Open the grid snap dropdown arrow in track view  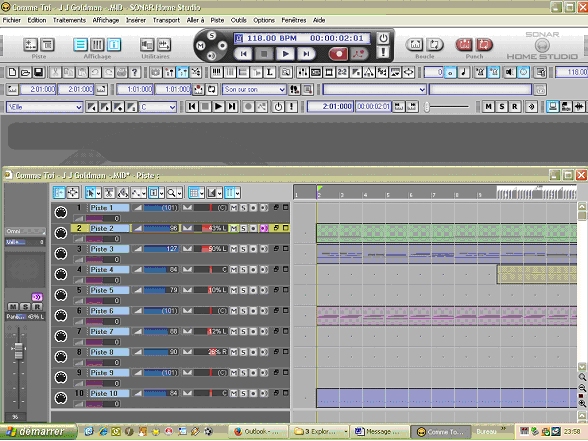(x=202, y=194)
